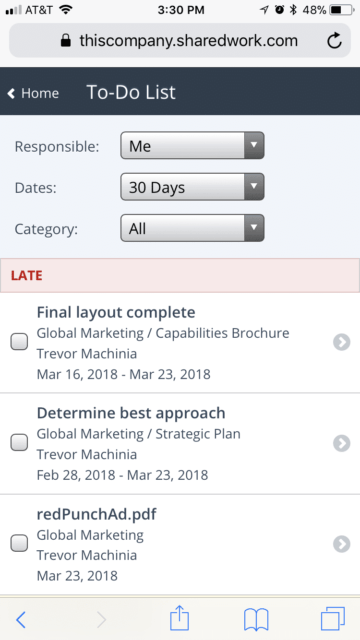Open details arrow for redPunchAd.pdf
360x640 pixels.
(x=342, y=544)
